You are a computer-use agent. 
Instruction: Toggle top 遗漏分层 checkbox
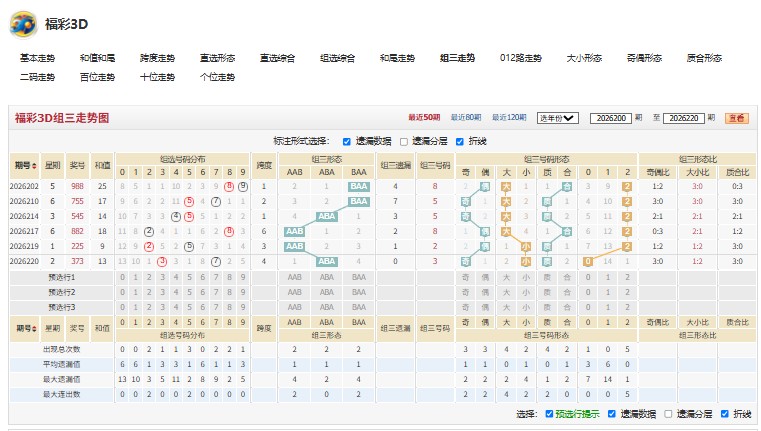click(x=404, y=142)
